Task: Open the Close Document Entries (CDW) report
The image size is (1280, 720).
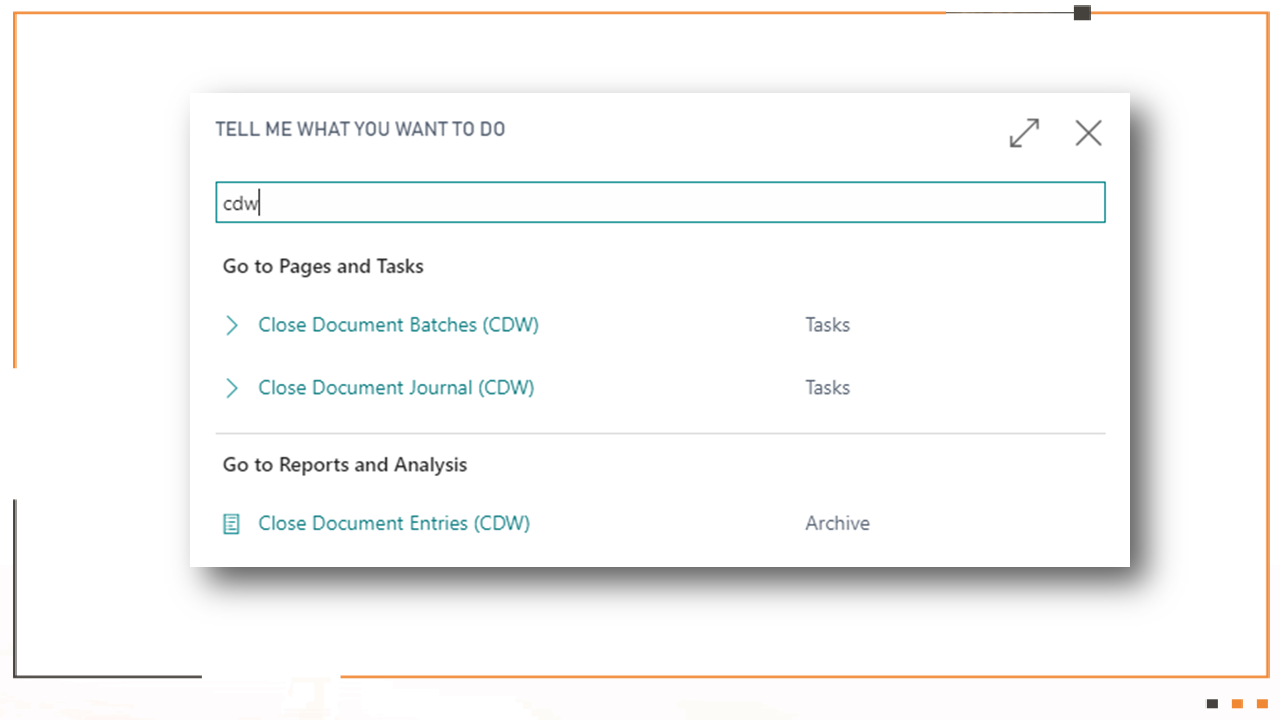Action: (x=394, y=523)
